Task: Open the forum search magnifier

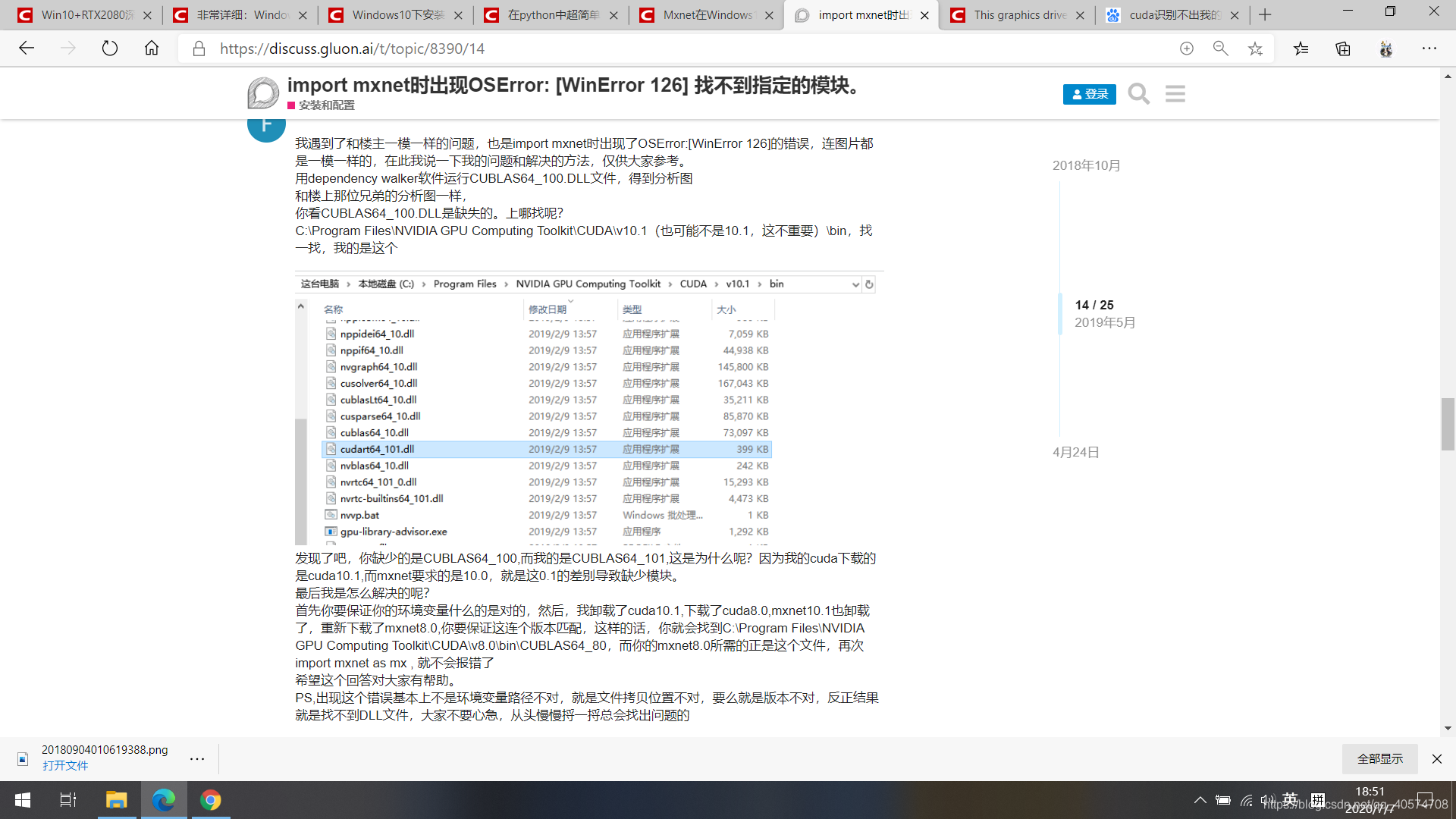Action: [x=1138, y=94]
